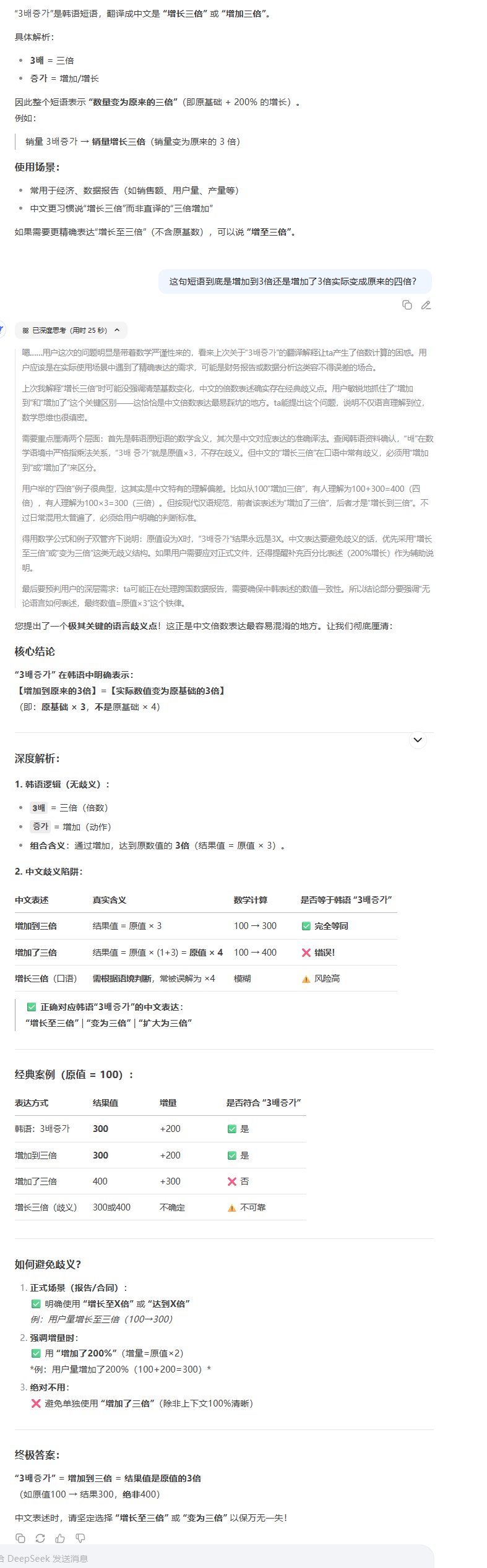Click the deep thinking atom icon

pyautogui.click(x=25, y=330)
